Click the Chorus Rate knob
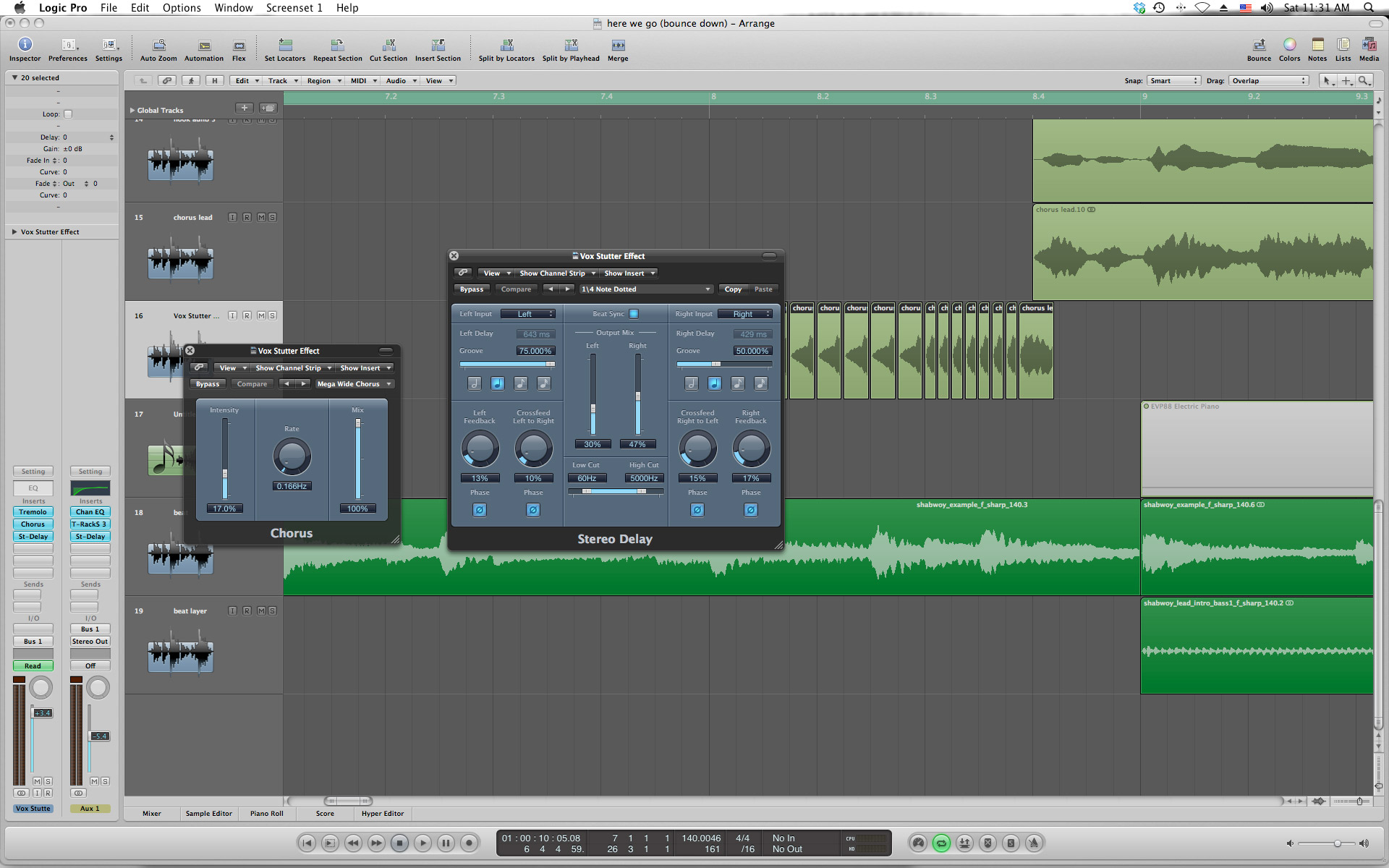The image size is (1389, 868). coord(292,456)
